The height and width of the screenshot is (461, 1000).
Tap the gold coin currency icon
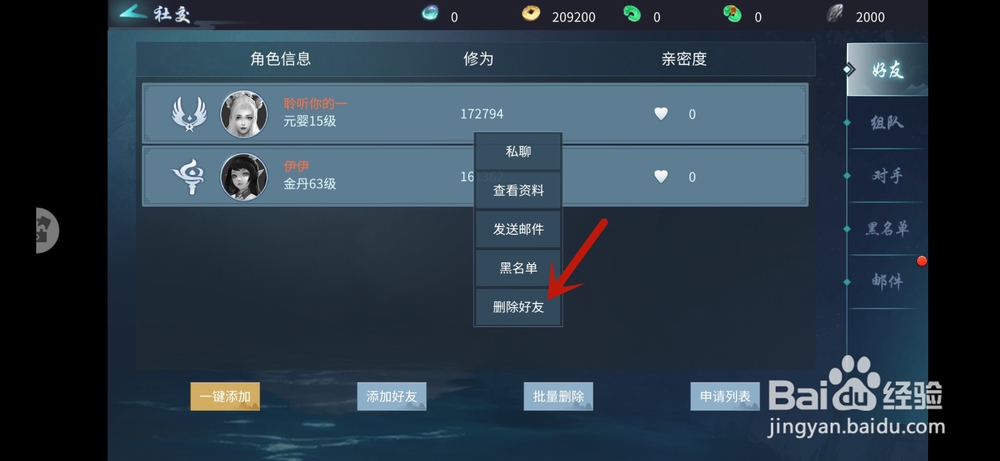[531, 13]
